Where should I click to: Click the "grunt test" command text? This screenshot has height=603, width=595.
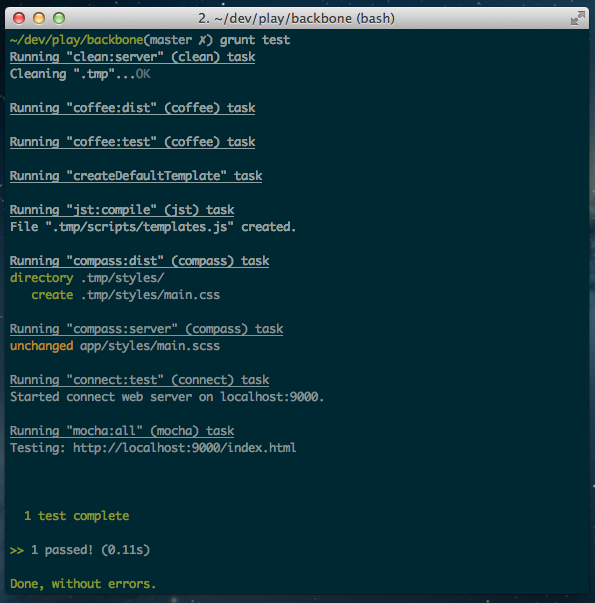click(x=255, y=40)
